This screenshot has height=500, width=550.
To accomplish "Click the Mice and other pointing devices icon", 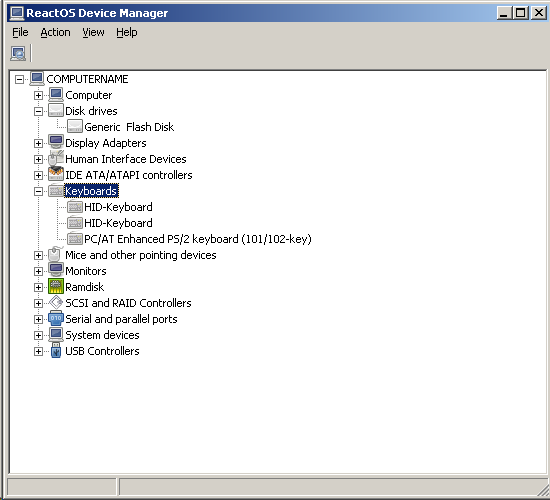I will tap(55, 254).
